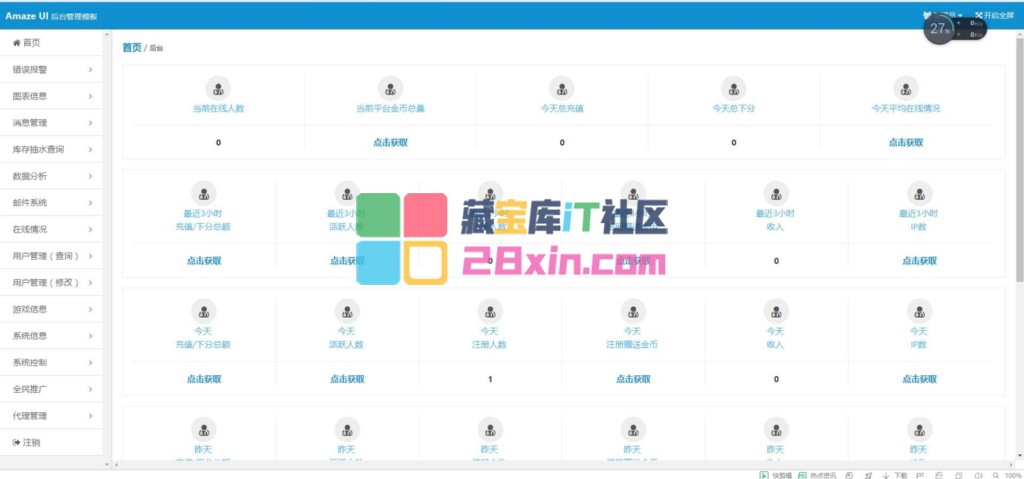Click the fullscreen icon next to 开启全屏
The height and width of the screenshot is (479, 1024).
[979, 15]
